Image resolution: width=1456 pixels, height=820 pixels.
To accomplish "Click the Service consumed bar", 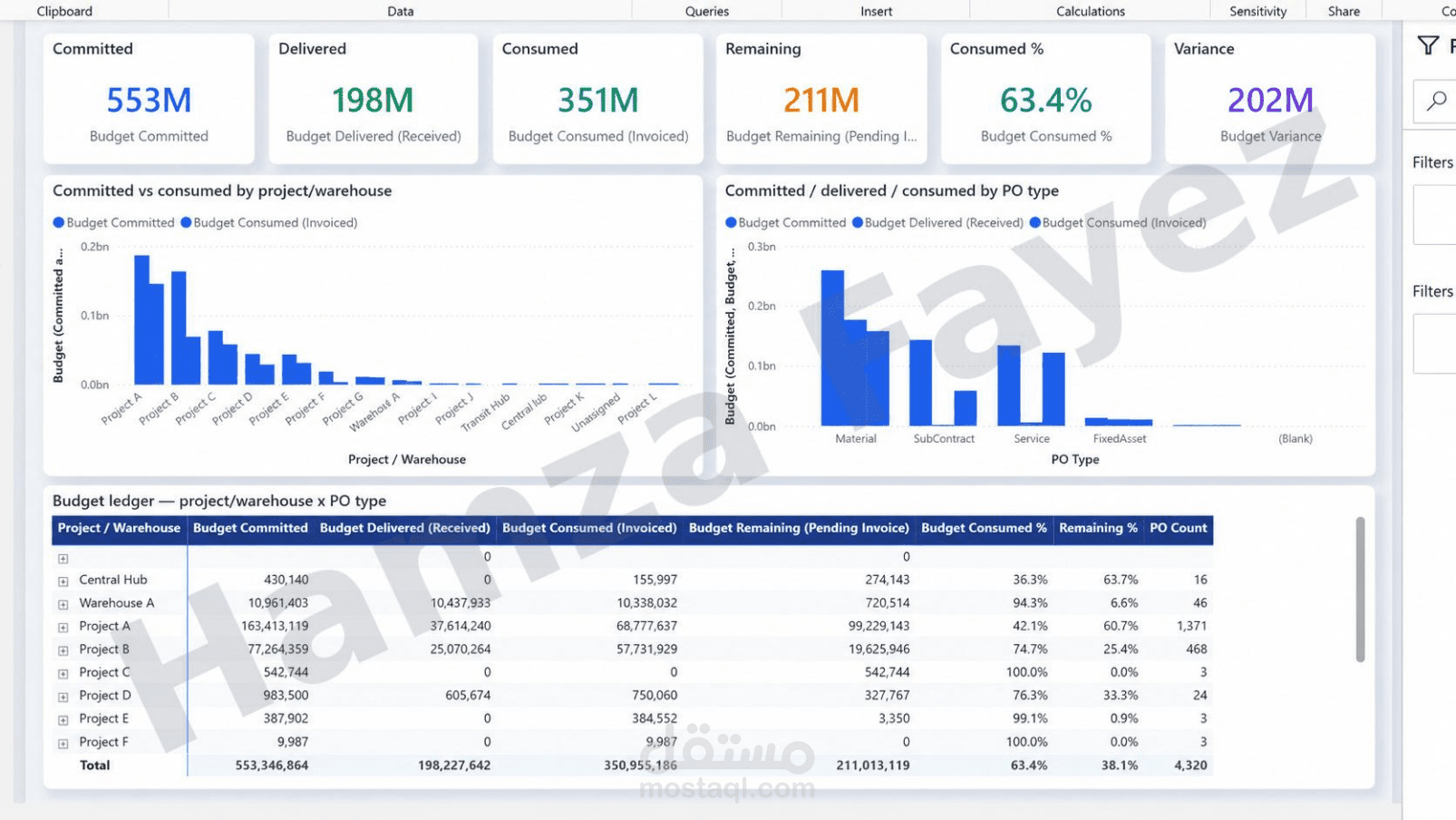I will pos(1053,389).
